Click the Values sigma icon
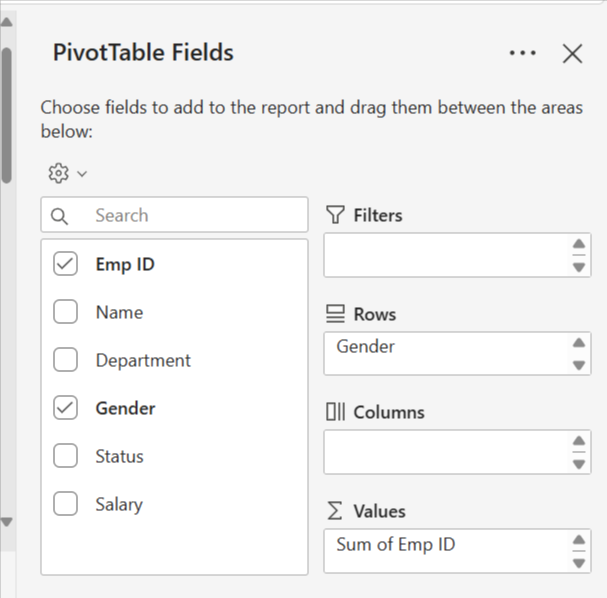 [335, 511]
